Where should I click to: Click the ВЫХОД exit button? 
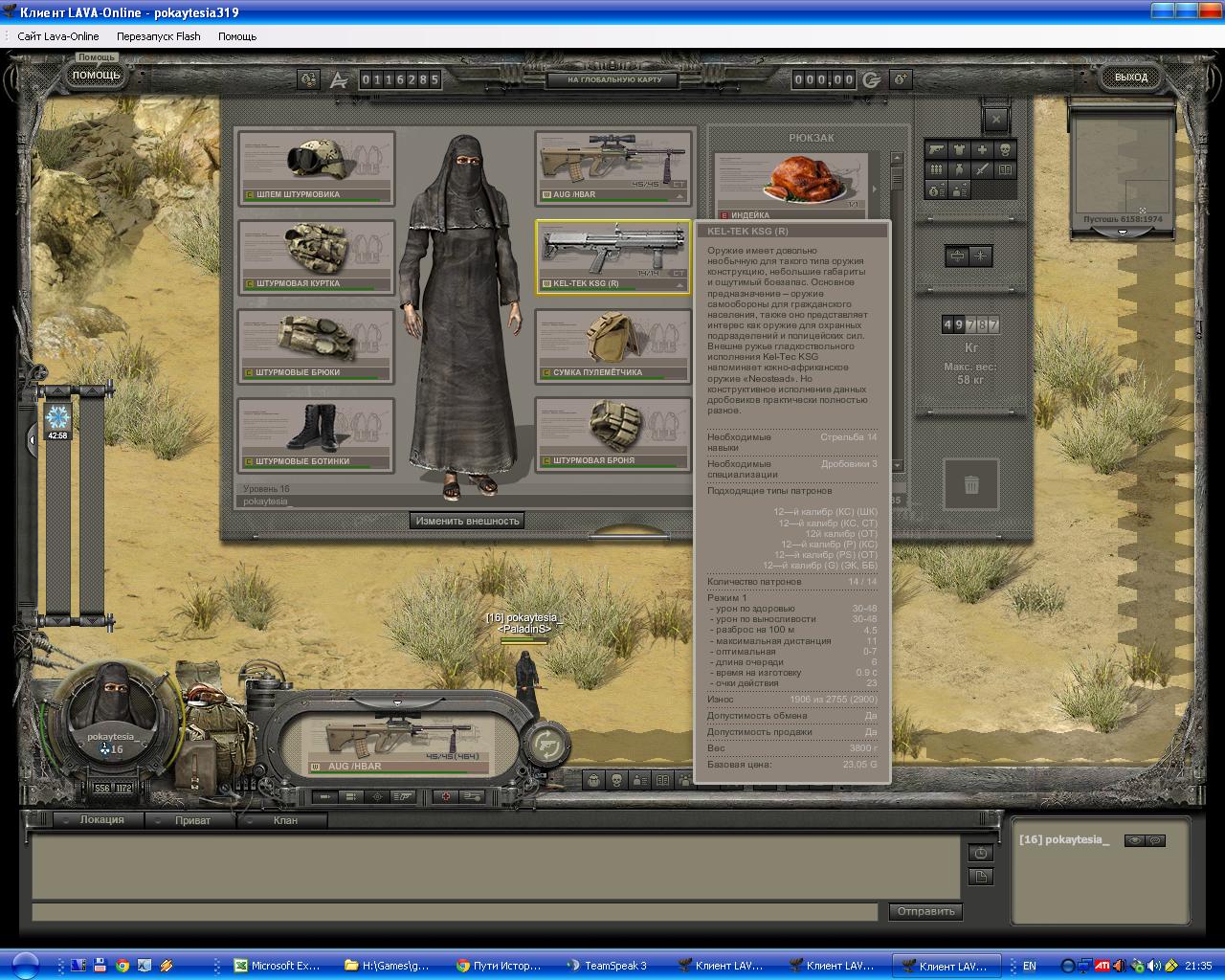pos(1131,78)
